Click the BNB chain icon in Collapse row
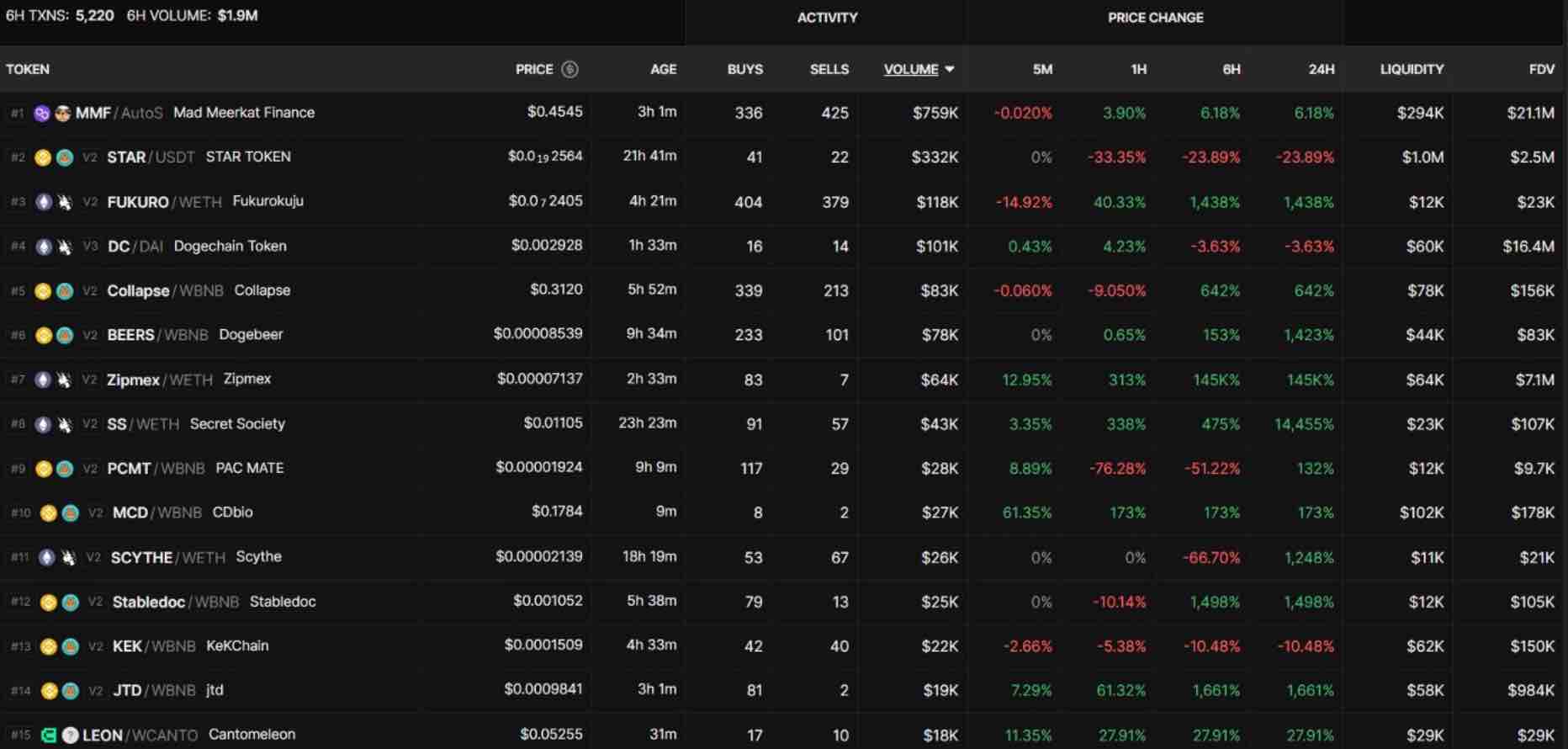This screenshot has width=1568, height=749. coord(43,291)
